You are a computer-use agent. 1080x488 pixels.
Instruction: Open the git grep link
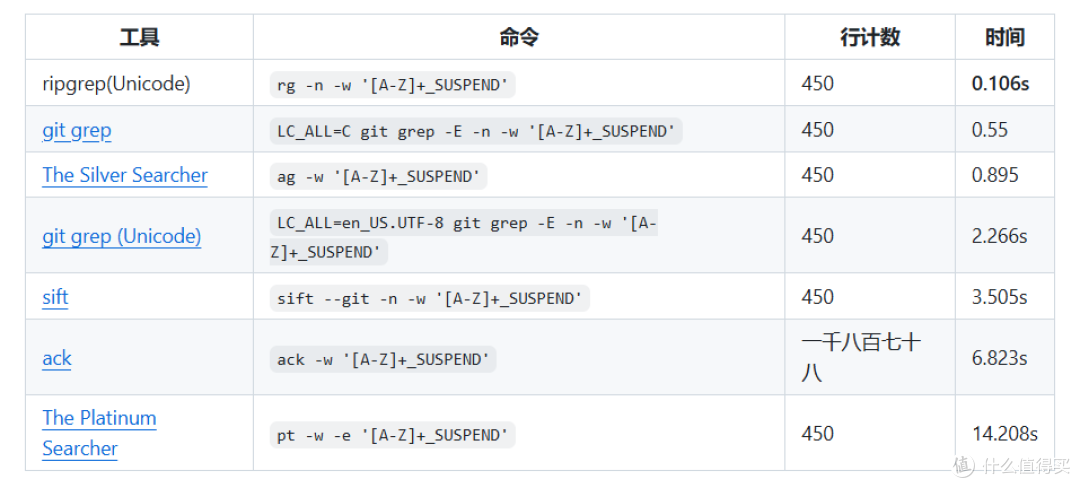[76, 130]
